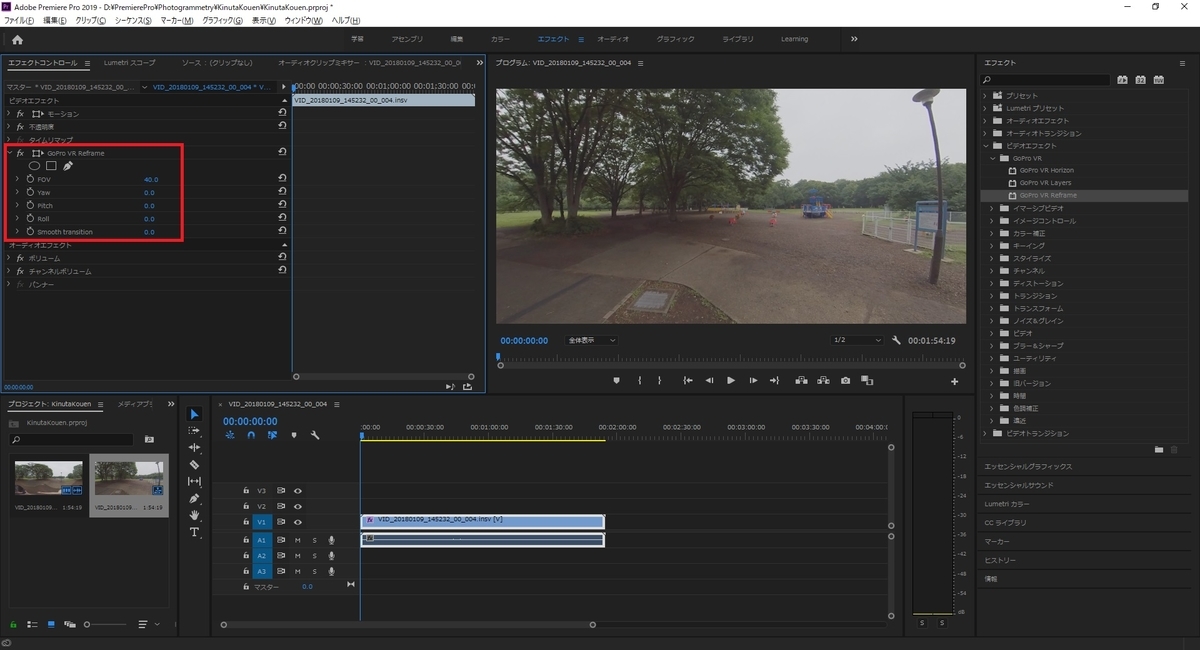The height and width of the screenshot is (650, 1200).
Task: Expand the Pitch parameter
Action: 17,205
